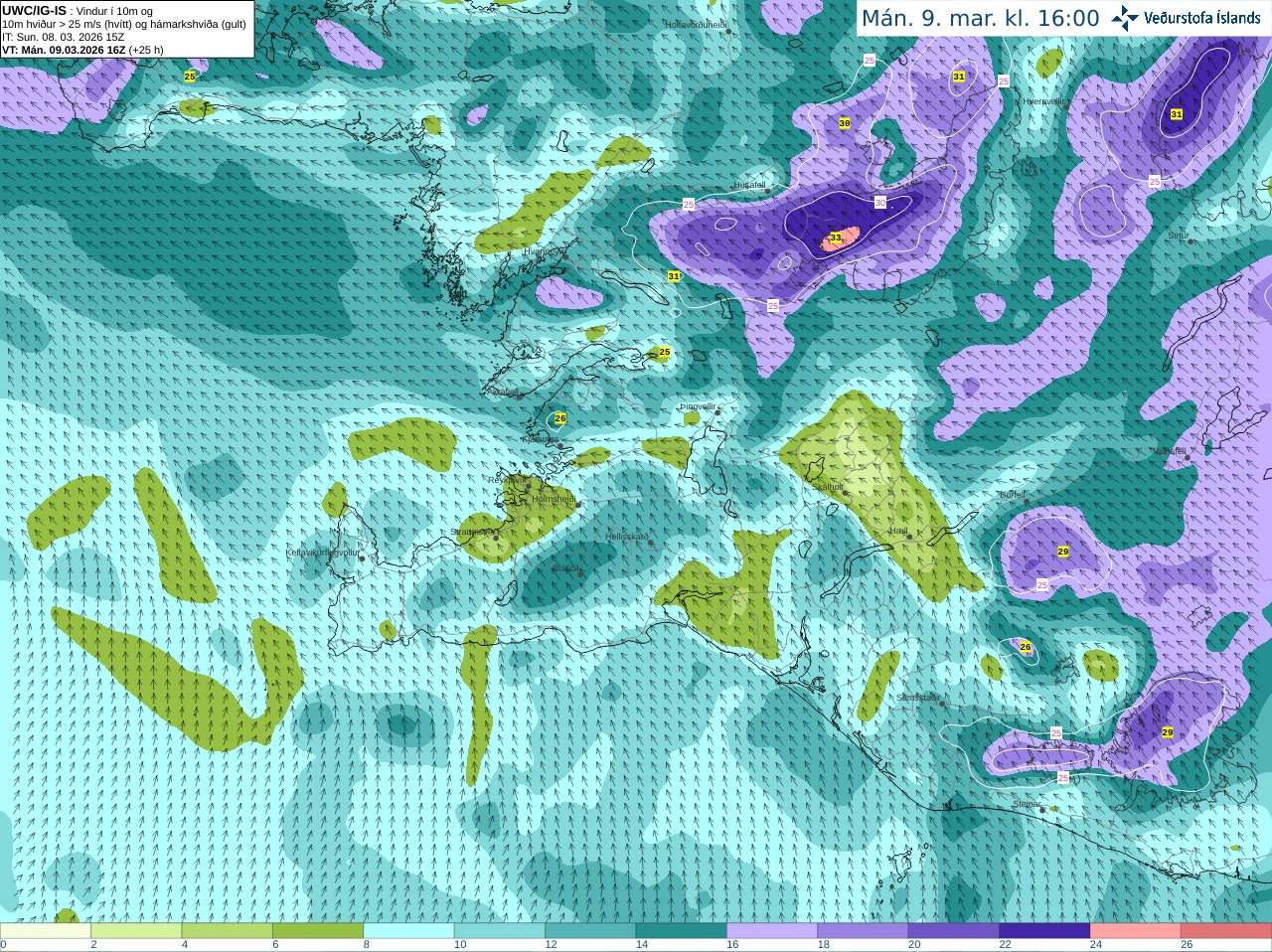
Task: Select the 4–6 m/s green legend swatch
Action: pos(228,931)
